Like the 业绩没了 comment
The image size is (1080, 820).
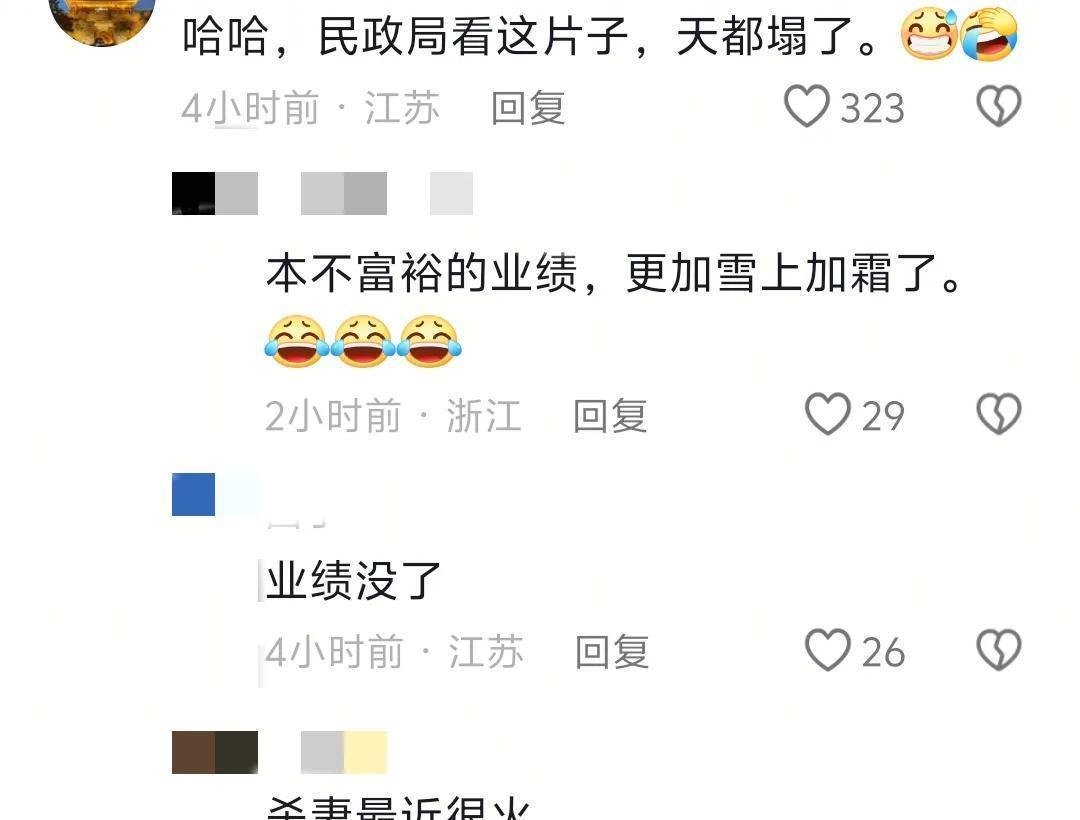click(x=828, y=650)
